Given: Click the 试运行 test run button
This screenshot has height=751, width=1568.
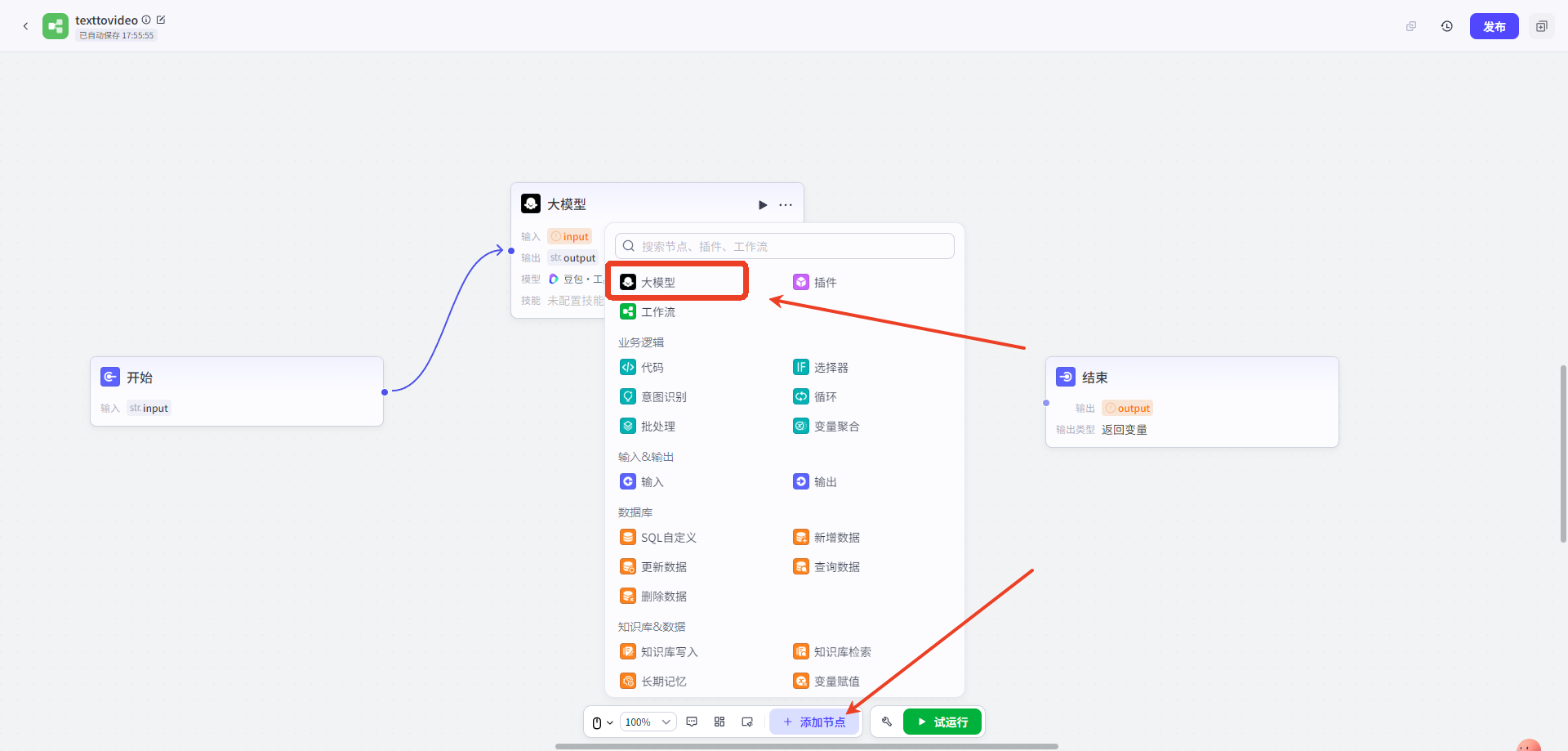Looking at the screenshot, I should [942, 722].
